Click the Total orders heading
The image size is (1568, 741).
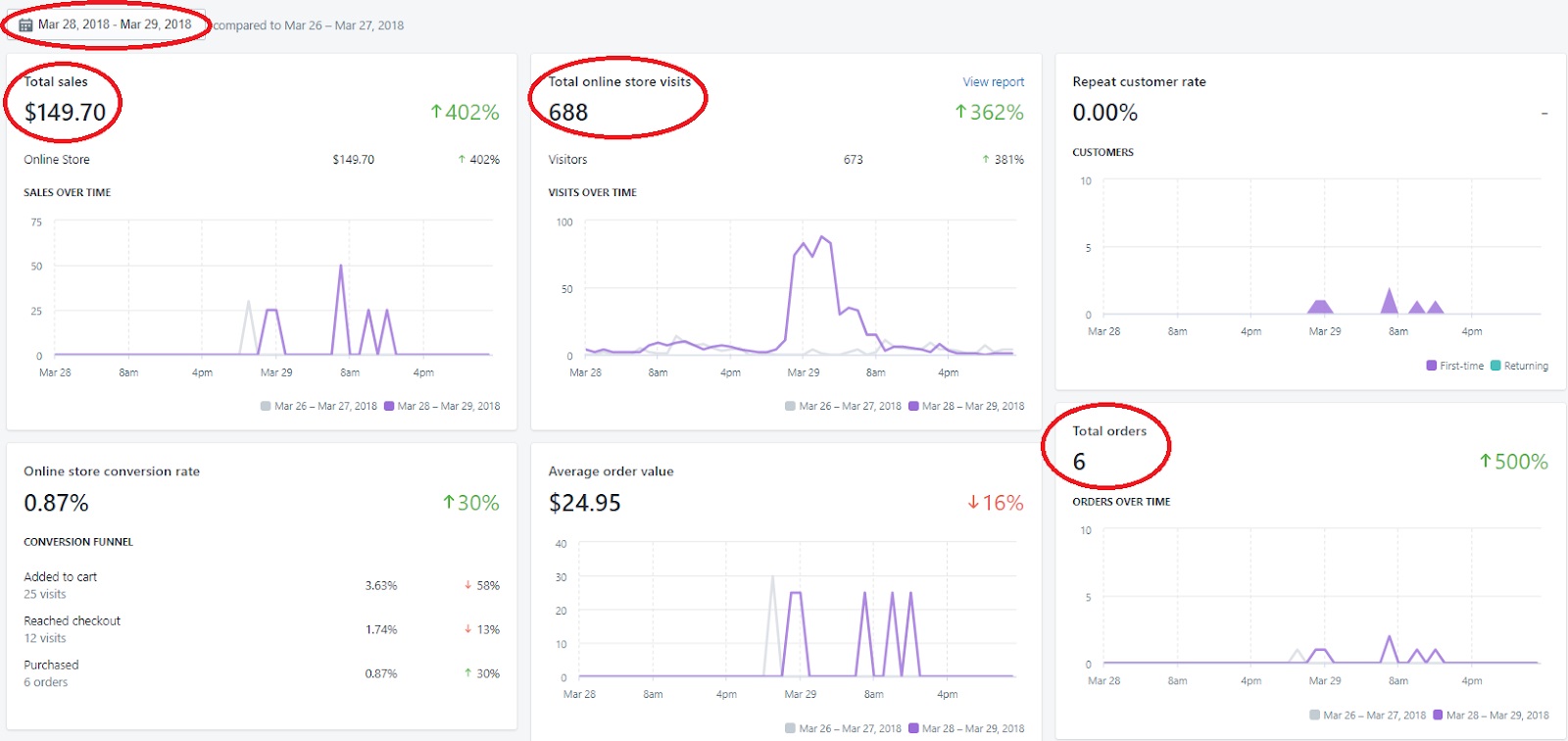pos(1109,431)
